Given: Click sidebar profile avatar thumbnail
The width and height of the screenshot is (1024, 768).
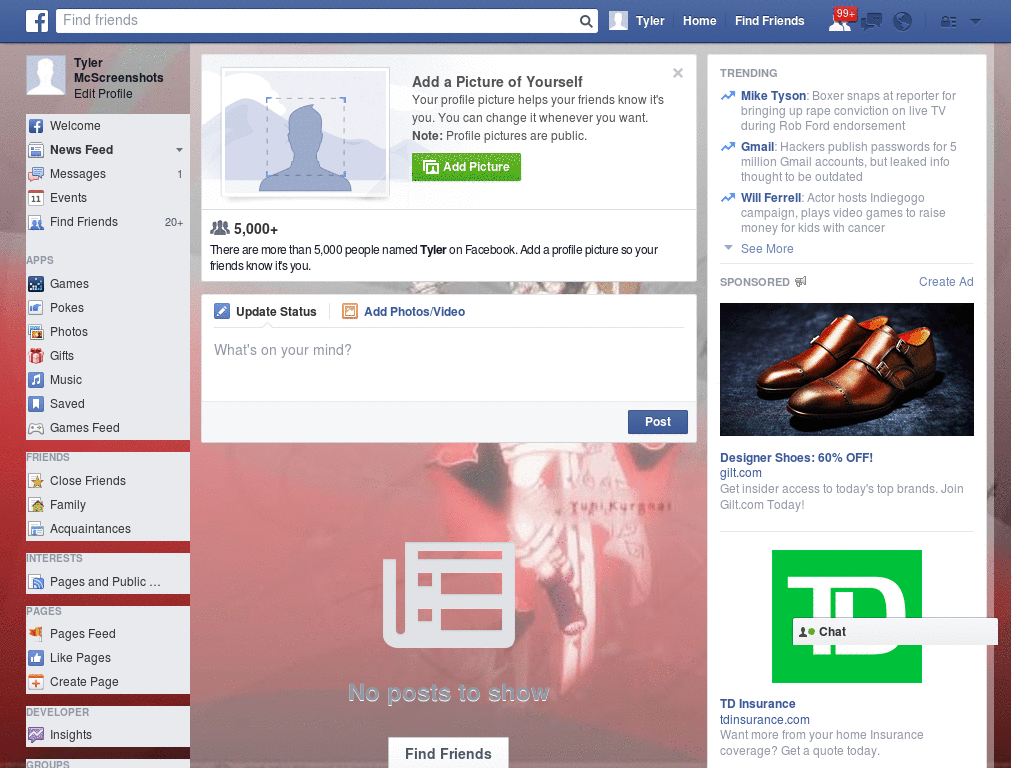Looking at the screenshot, I should [x=46, y=75].
